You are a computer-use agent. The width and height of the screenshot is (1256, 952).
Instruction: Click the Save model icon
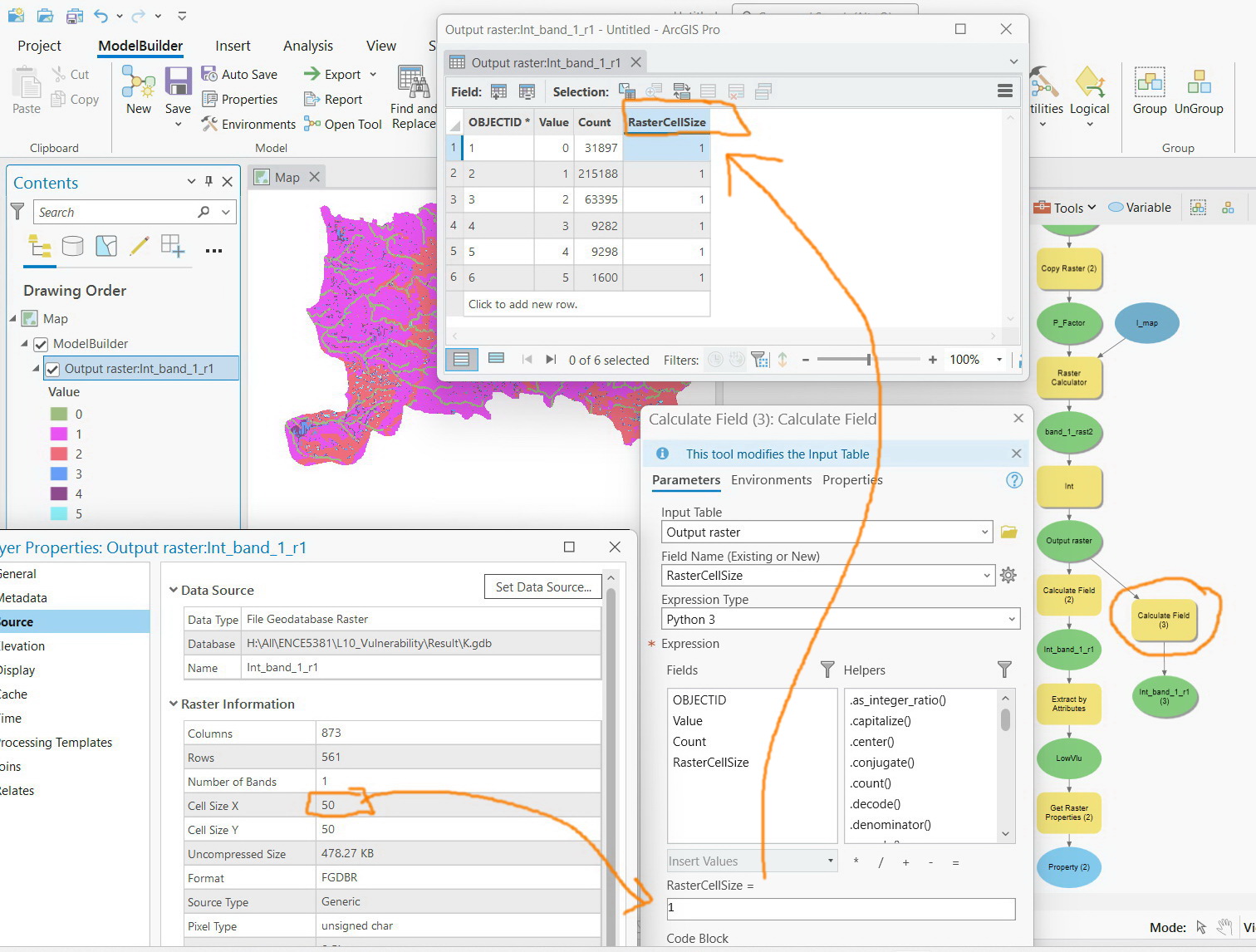178,91
